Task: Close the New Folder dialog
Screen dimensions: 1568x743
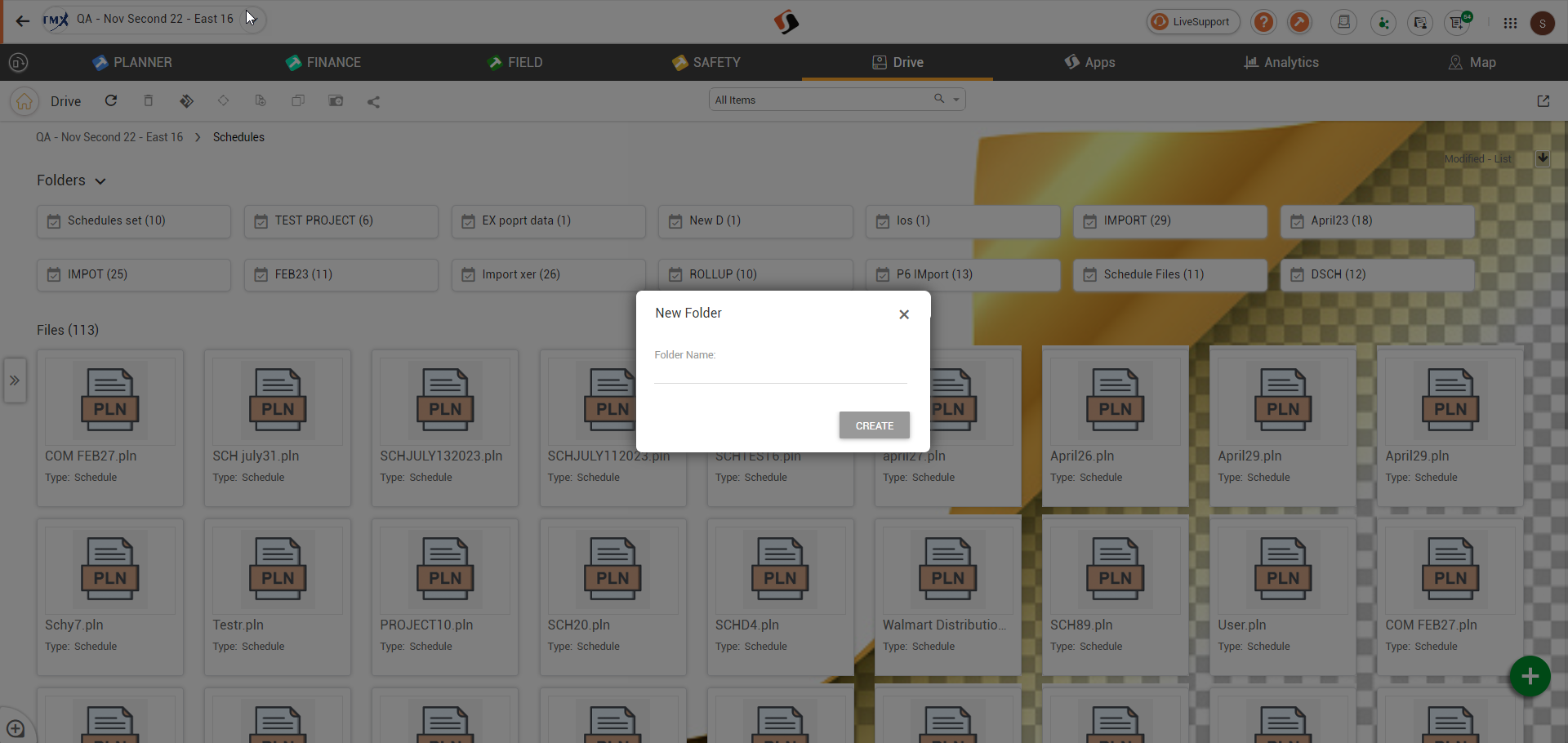Action: coord(904,314)
